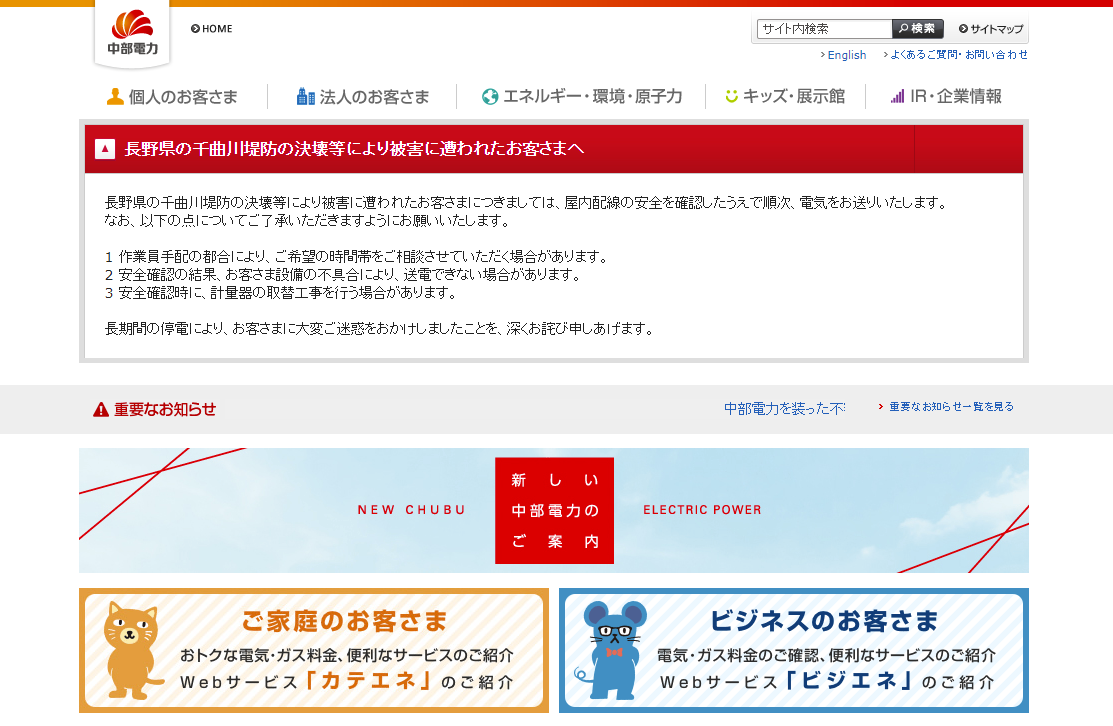
Task: Open the サイトマップ link
Action: (x=991, y=29)
